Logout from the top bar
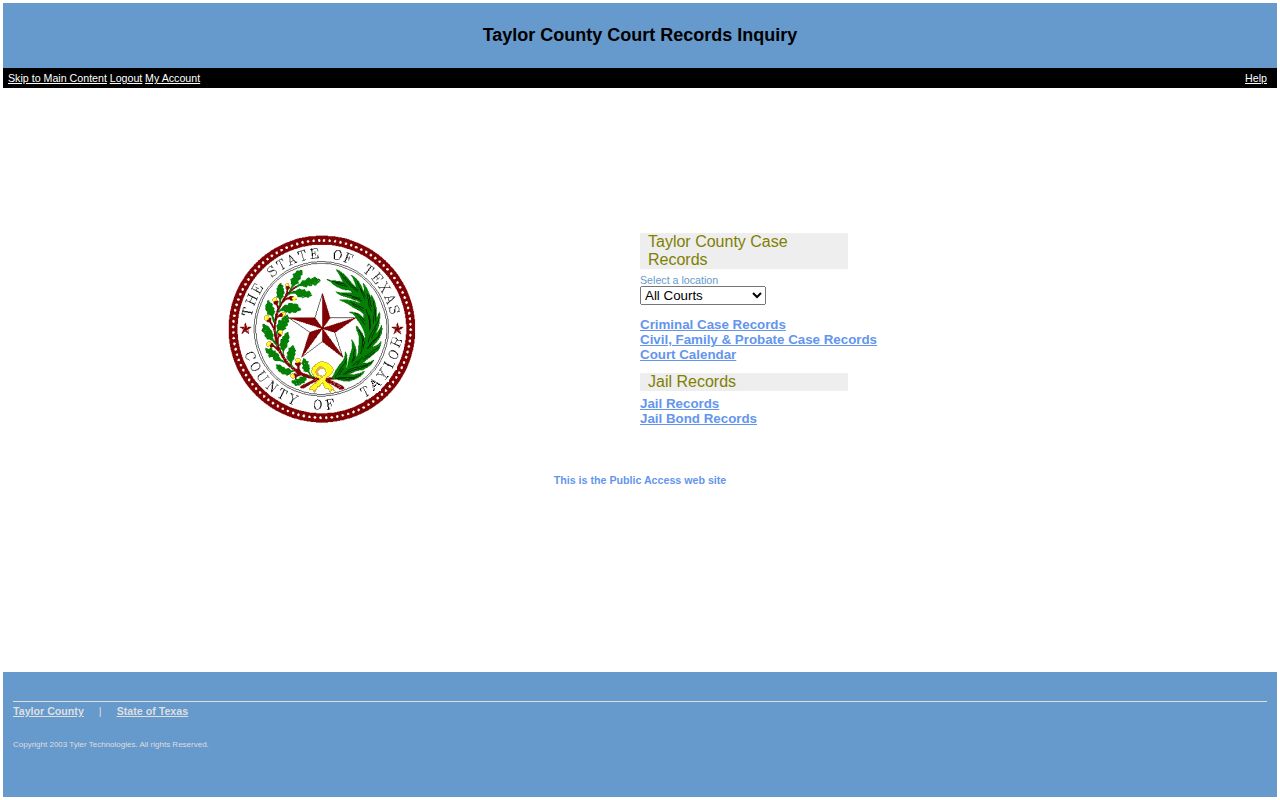The height and width of the screenshot is (800, 1280). pos(126,78)
